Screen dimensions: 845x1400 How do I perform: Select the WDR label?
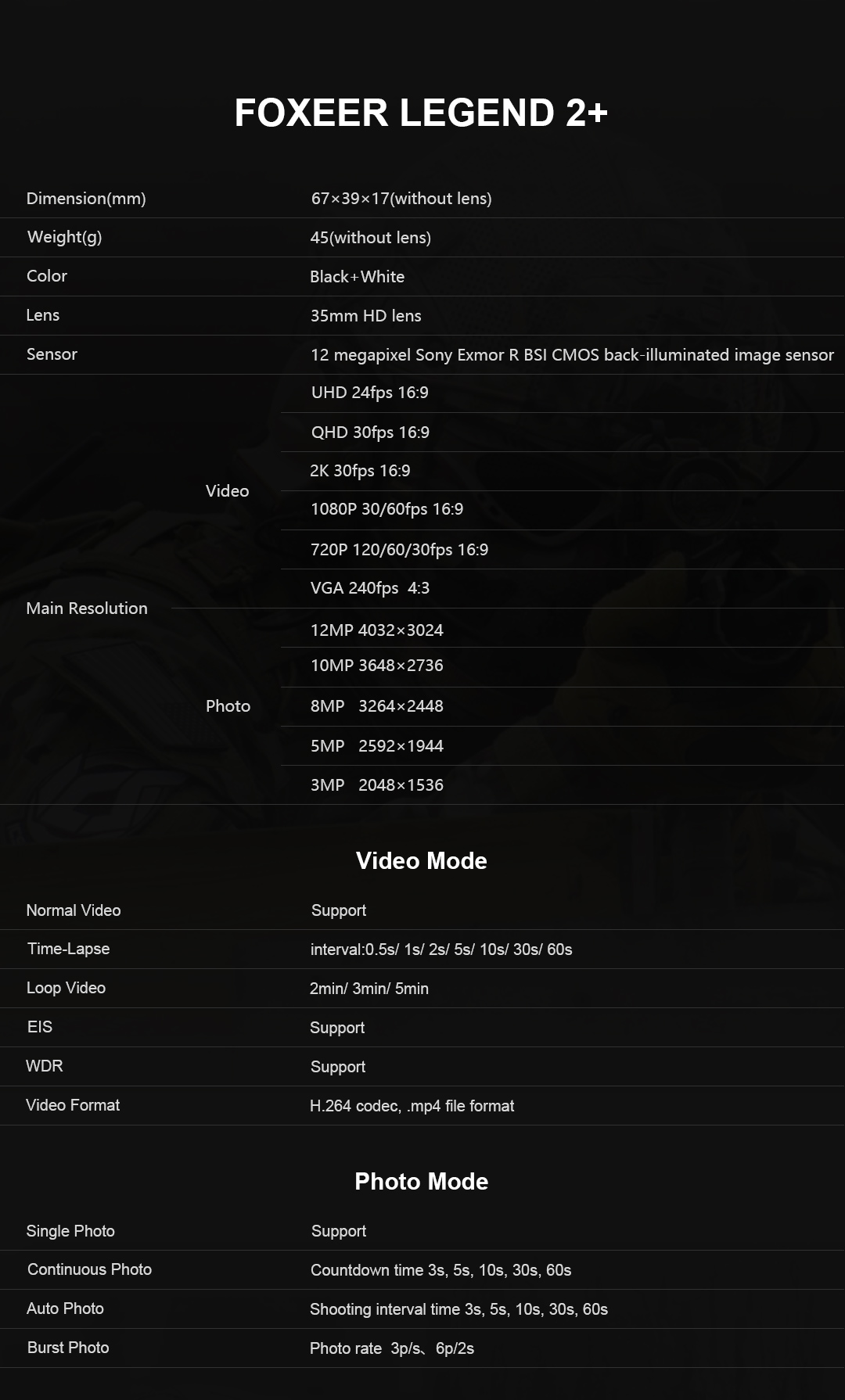click(45, 1066)
